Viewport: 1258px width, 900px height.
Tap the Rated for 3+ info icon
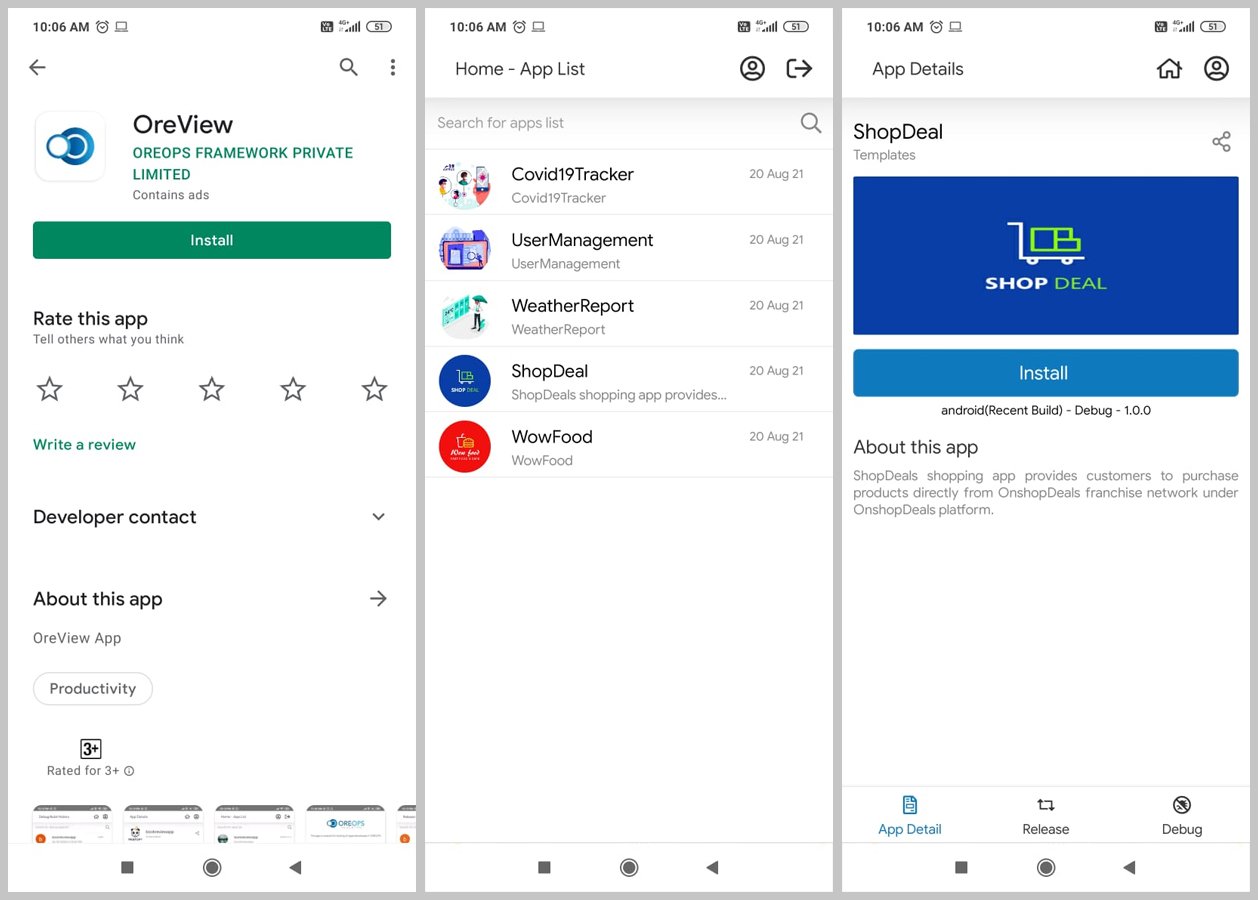129,771
